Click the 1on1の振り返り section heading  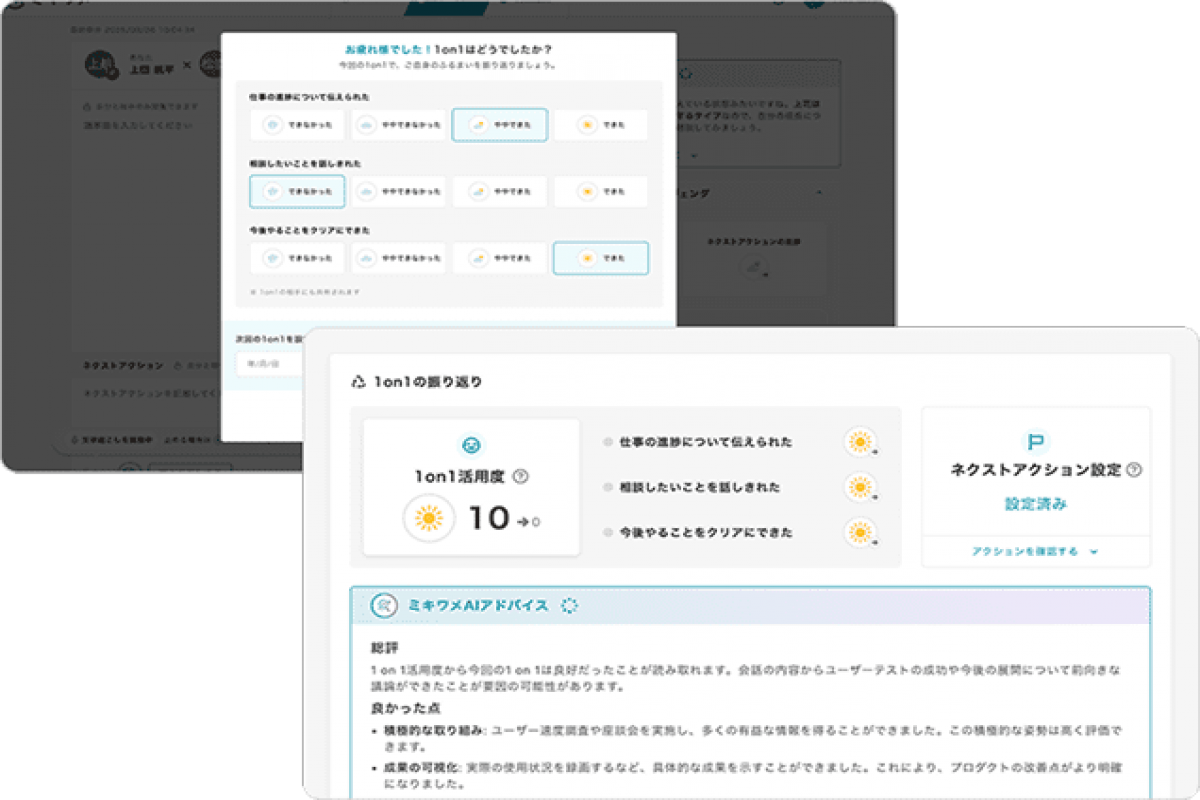427,382
